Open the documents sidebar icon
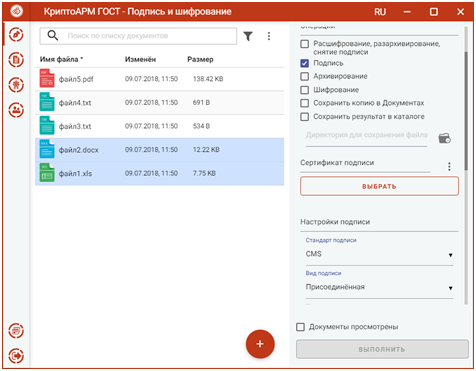The height and width of the screenshot is (371, 476). (16, 60)
